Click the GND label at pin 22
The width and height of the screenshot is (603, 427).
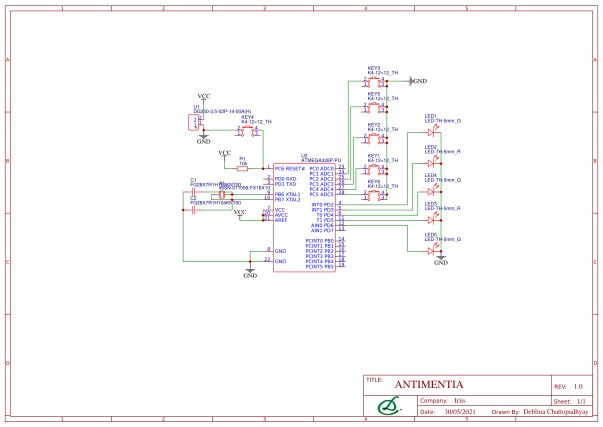click(x=280, y=261)
